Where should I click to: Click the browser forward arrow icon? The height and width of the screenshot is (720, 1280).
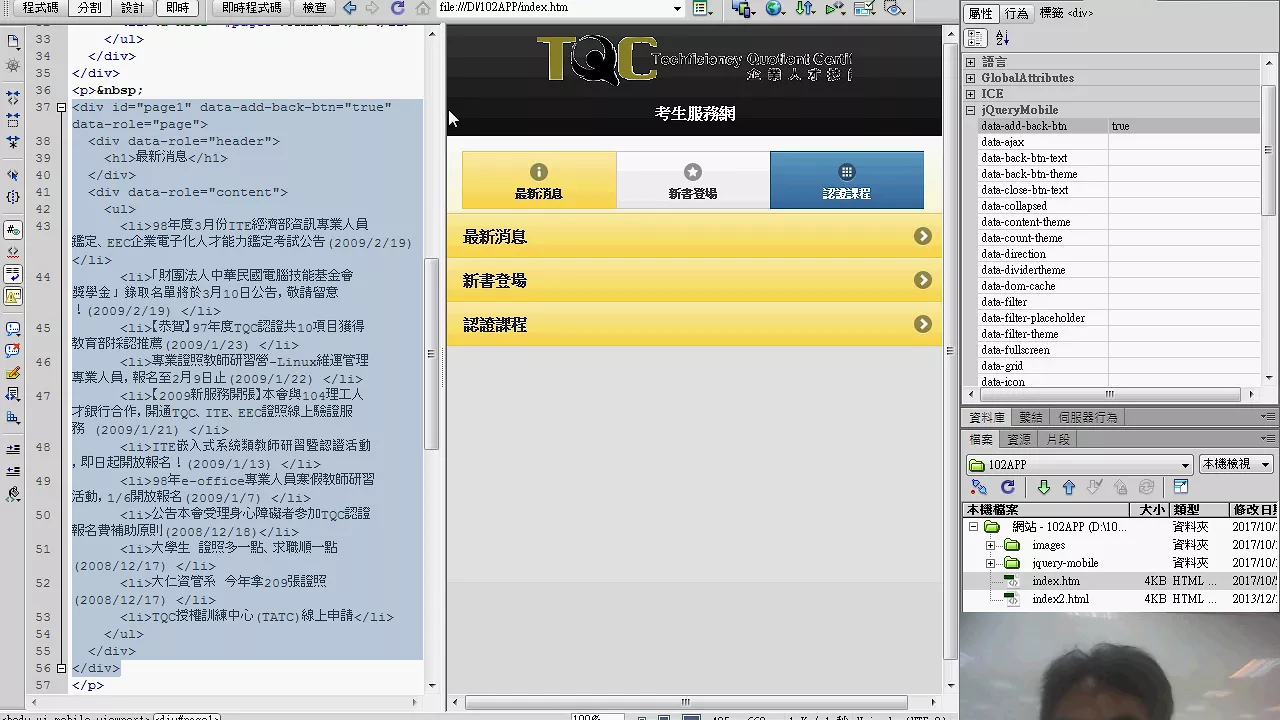[373, 8]
